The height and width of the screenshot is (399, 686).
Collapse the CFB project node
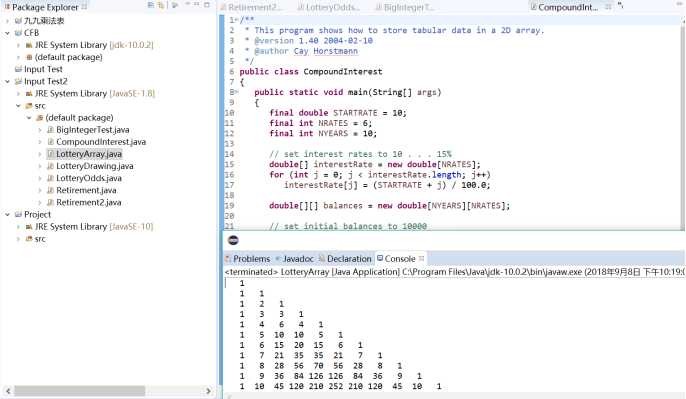[x=7, y=33]
